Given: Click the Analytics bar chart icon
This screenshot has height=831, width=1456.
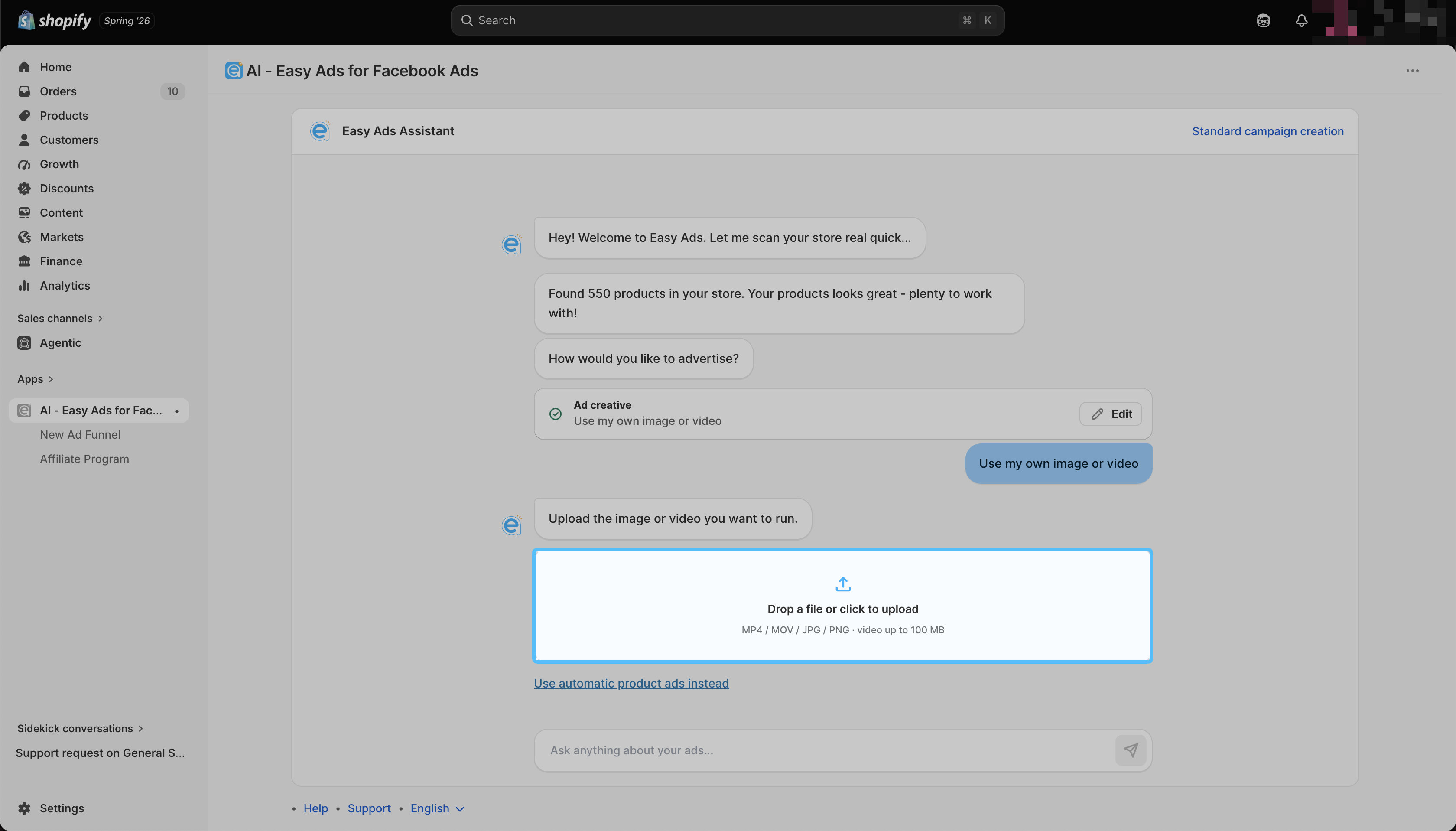Looking at the screenshot, I should [x=24, y=285].
